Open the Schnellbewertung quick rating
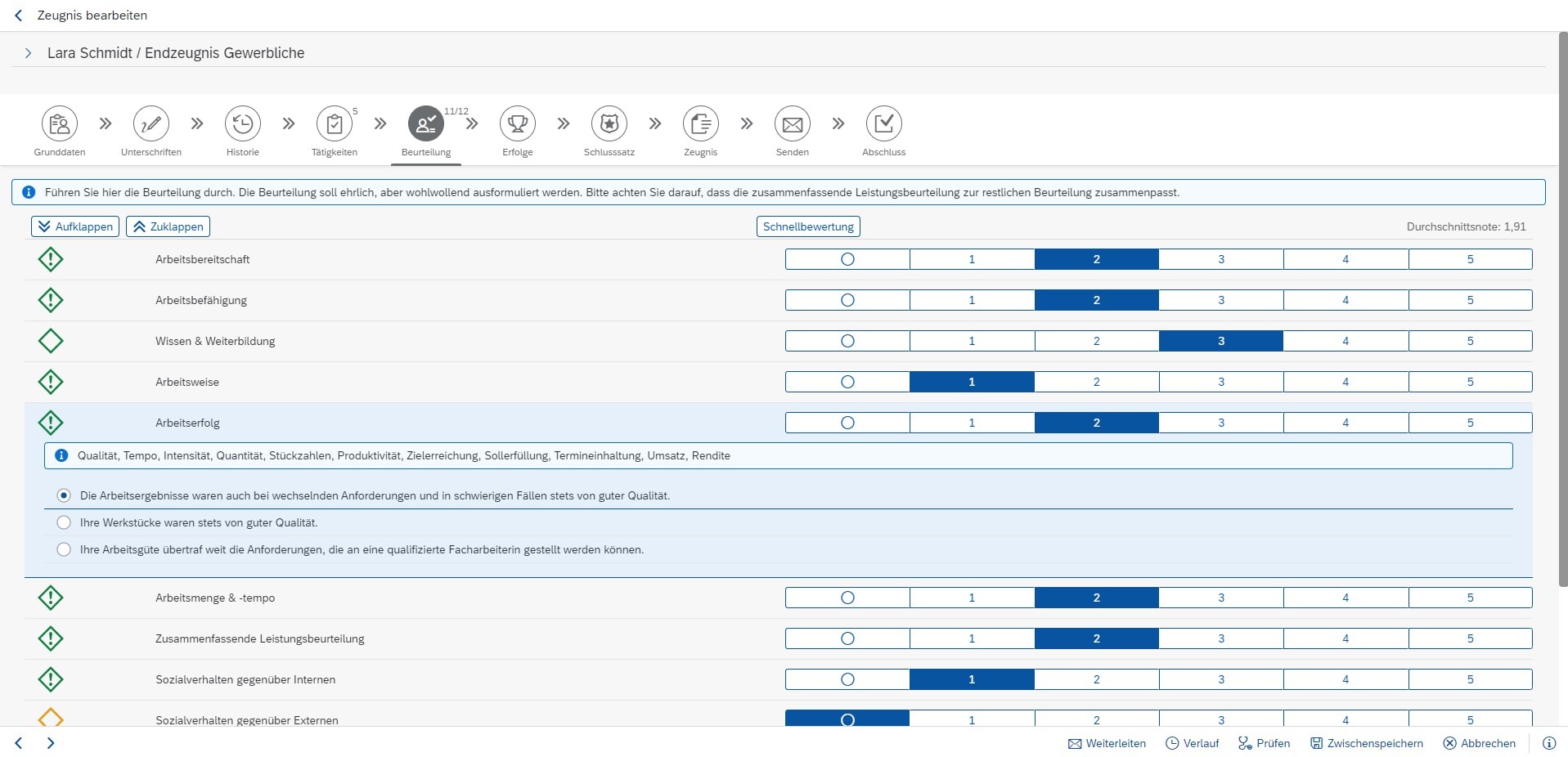 point(808,226)
